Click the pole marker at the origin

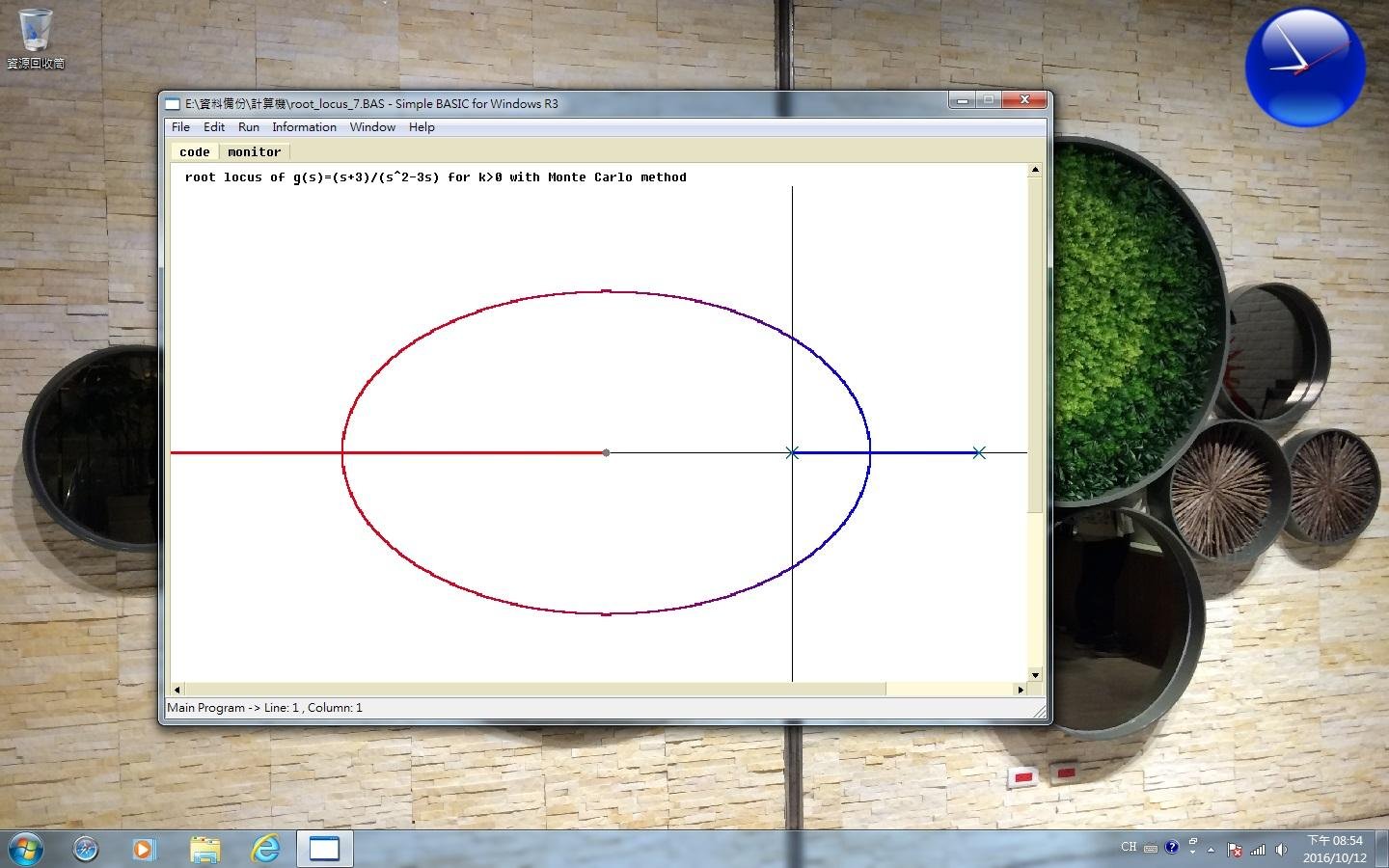click(793, 452)
